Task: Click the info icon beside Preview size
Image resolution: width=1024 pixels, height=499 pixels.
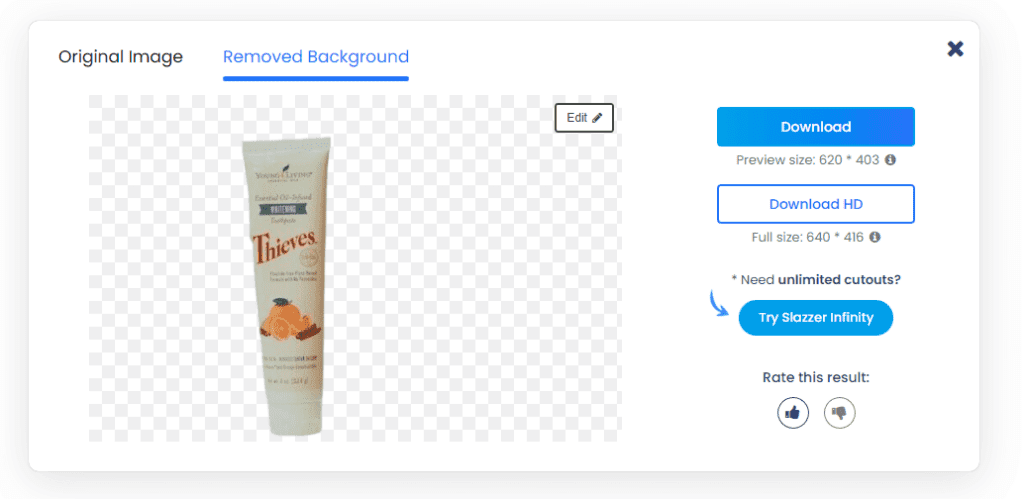Action: coord(890,159)
